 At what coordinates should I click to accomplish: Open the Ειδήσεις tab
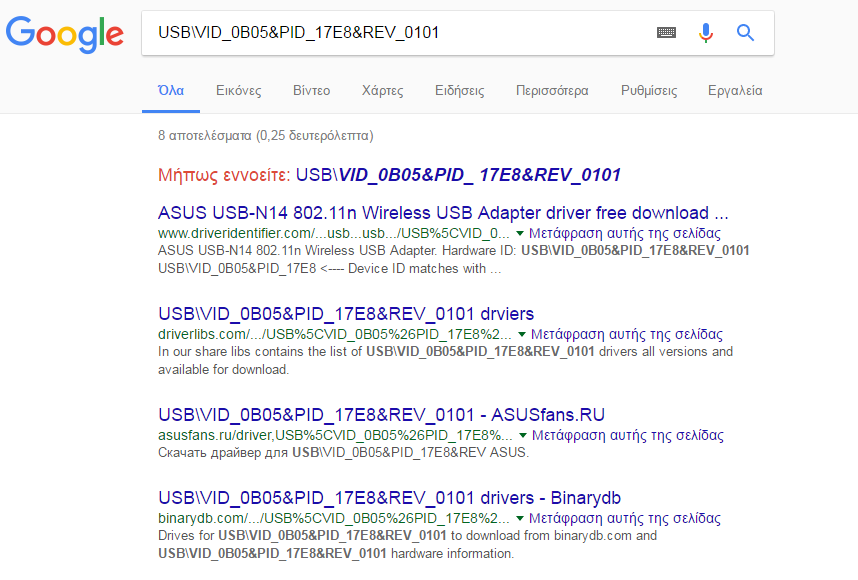click(x=460, y=90)
